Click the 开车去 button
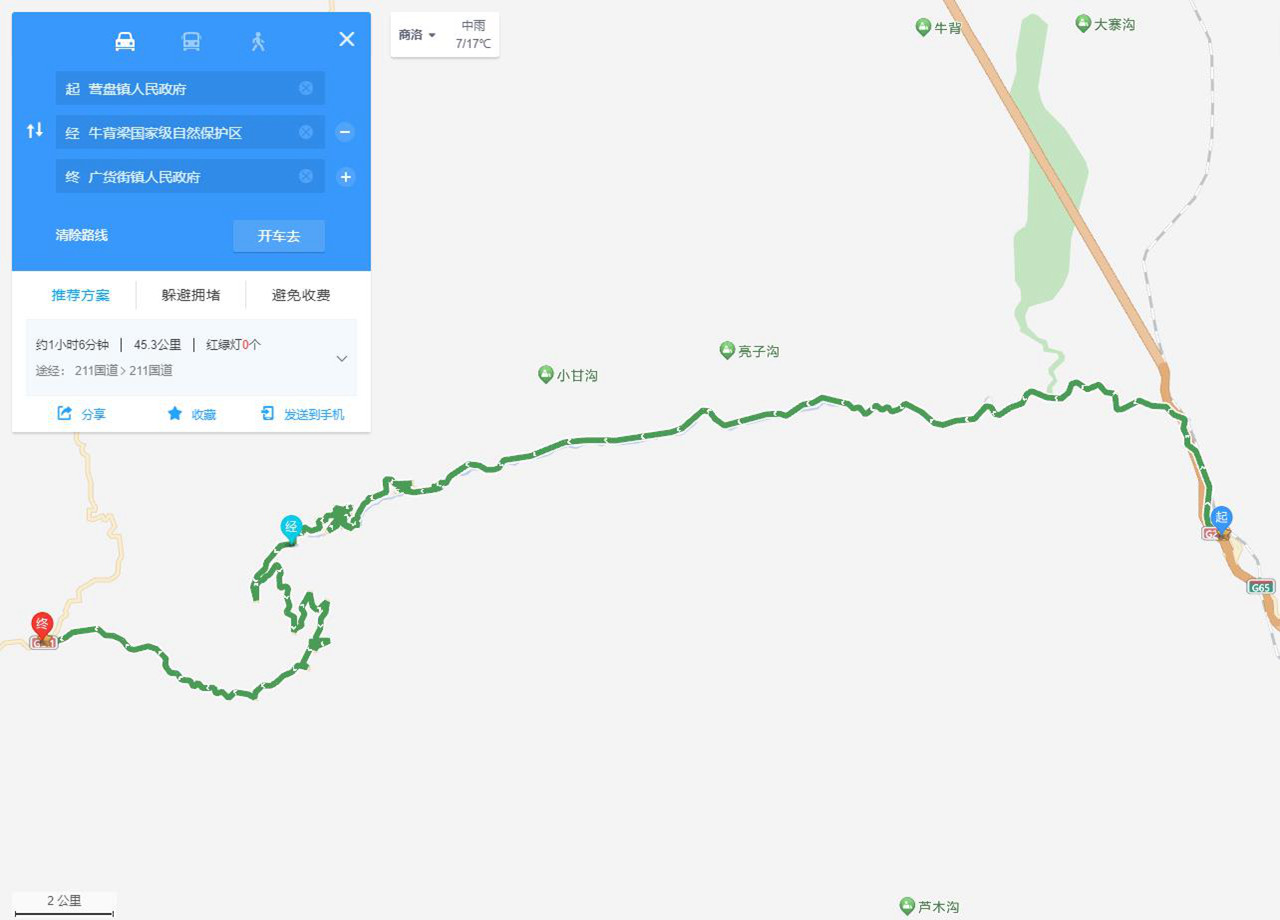1280x920 pixels. tap(279, 236)
